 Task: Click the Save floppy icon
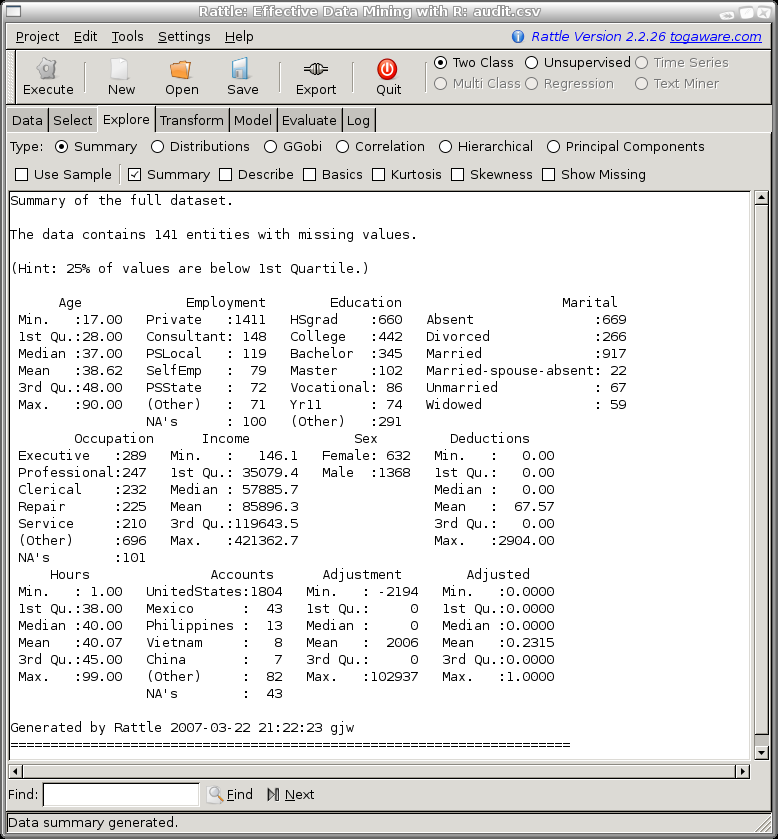pyautogui.click(x=241, y=69)
